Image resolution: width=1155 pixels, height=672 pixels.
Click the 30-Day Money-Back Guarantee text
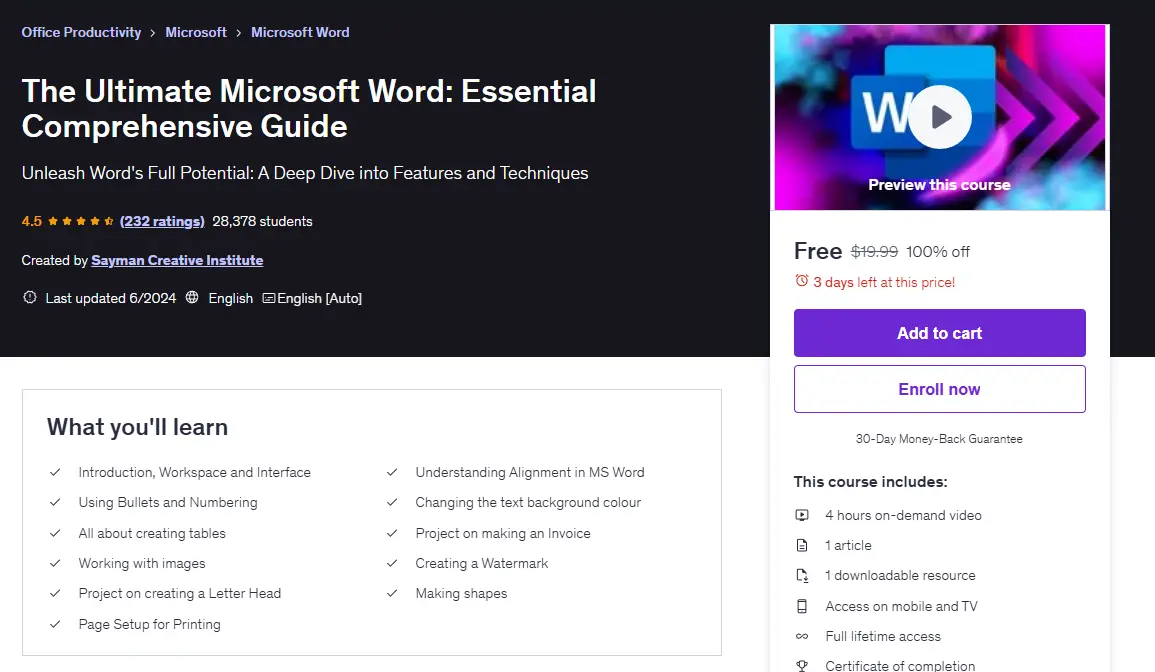pyautogui.click(x=939, y=438)
